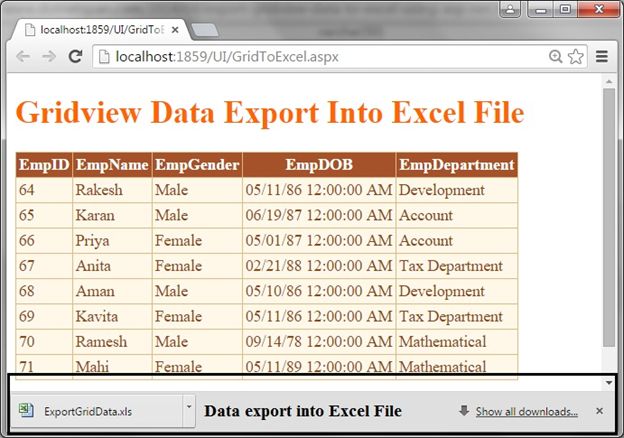Screen dimensions: 624x438
Task: Click the Rakesh name cell
Action: (112, 190)
